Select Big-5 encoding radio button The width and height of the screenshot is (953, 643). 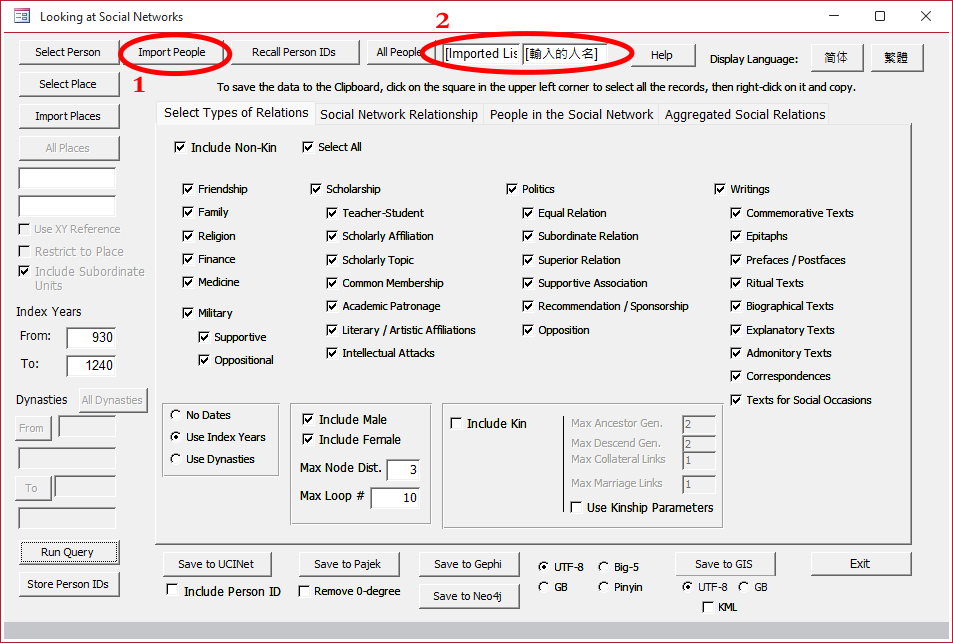(x=604, y=566)
